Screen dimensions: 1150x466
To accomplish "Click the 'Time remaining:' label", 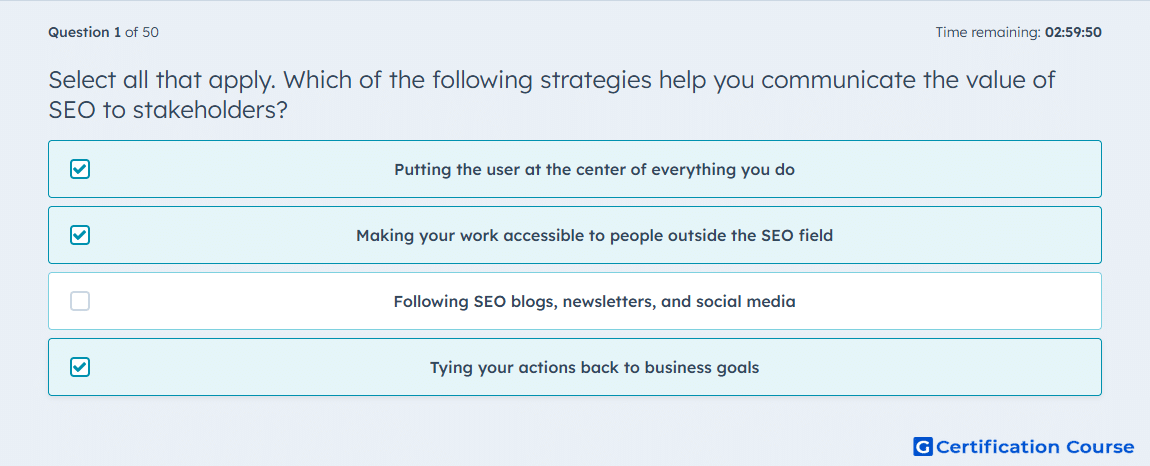I will pos(988,32).
